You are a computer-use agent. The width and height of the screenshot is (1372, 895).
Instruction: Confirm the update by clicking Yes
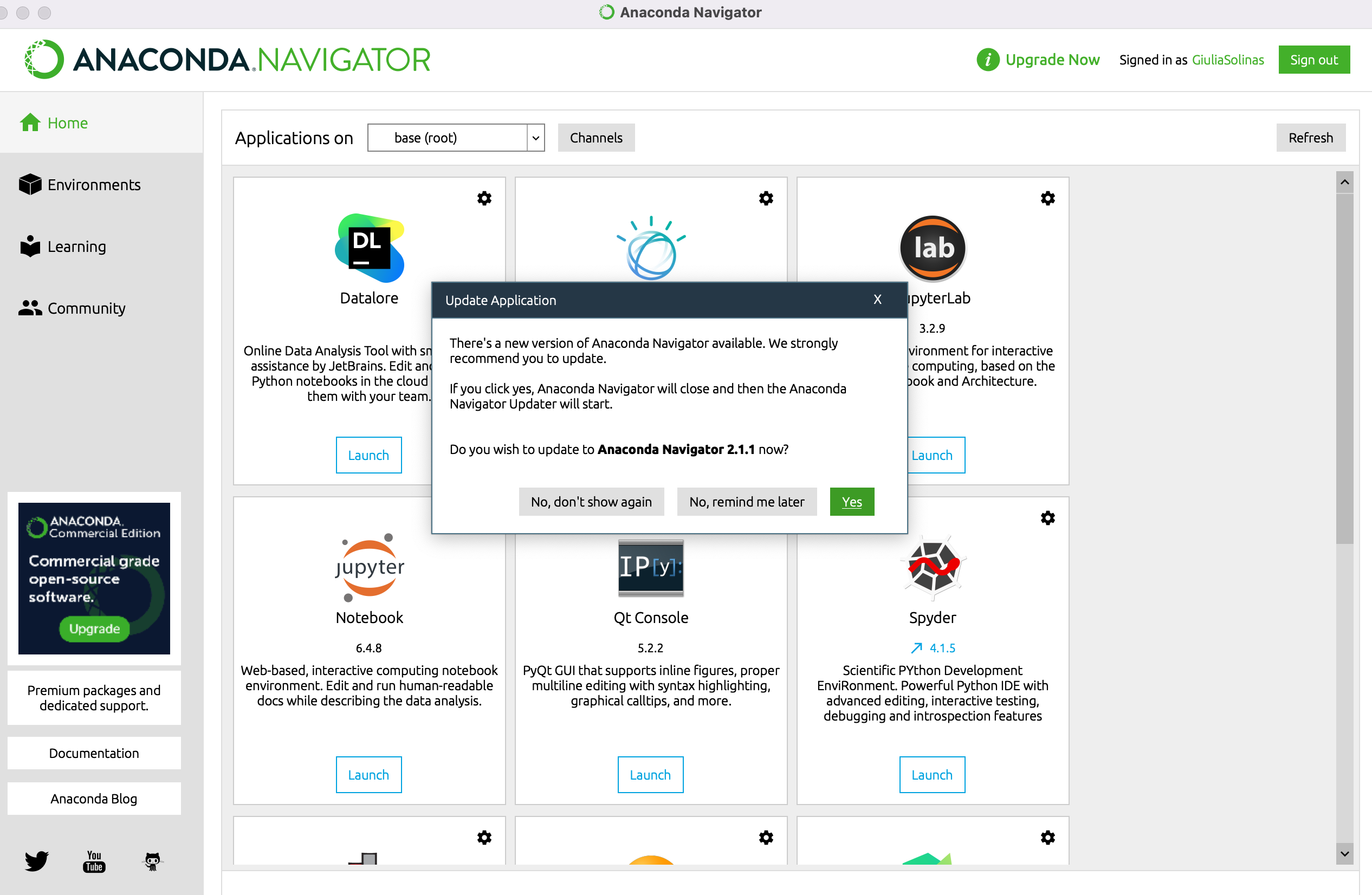click(851, 501)
